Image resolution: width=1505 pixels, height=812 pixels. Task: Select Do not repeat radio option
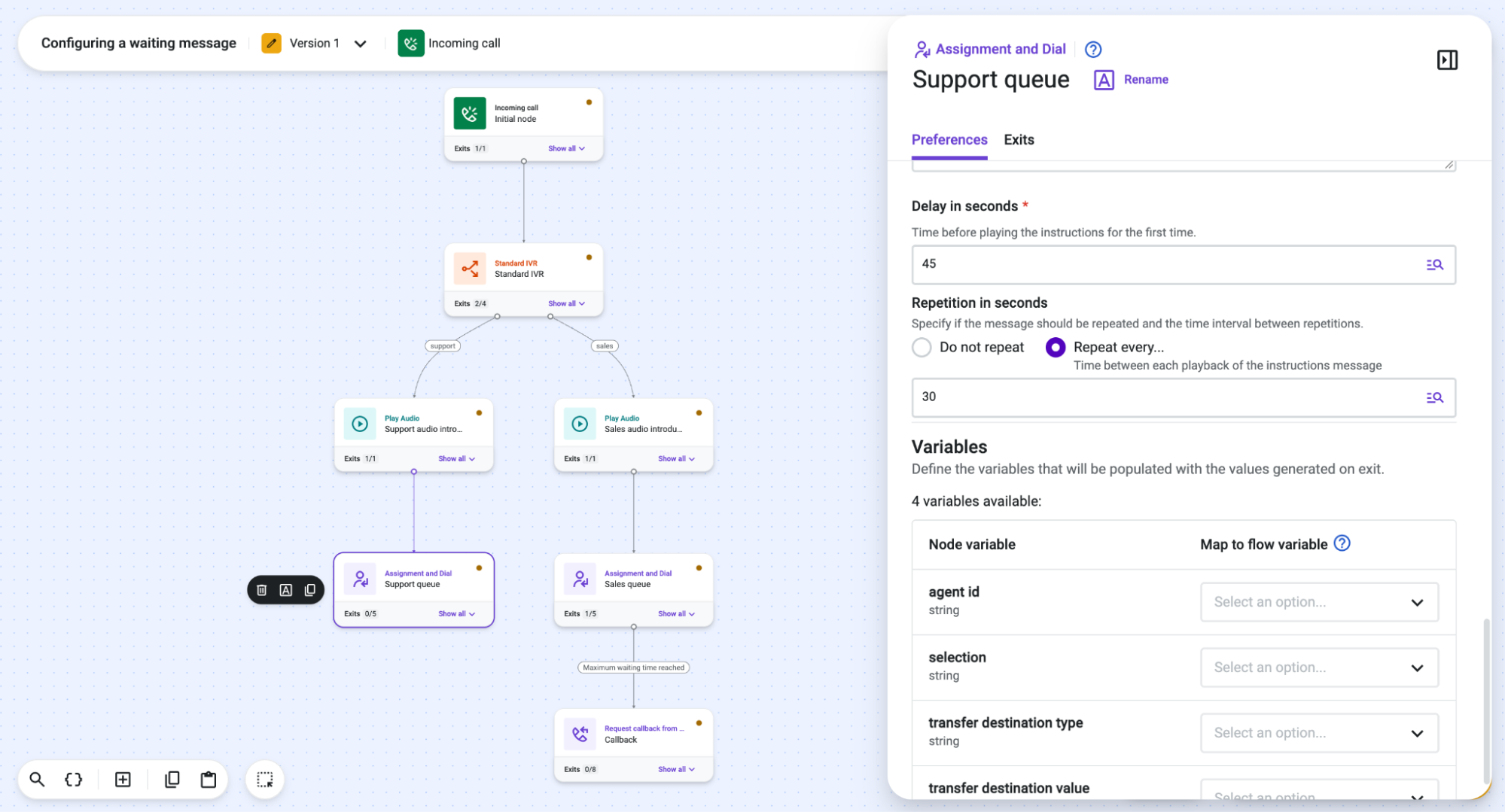(x=922, y=347)
